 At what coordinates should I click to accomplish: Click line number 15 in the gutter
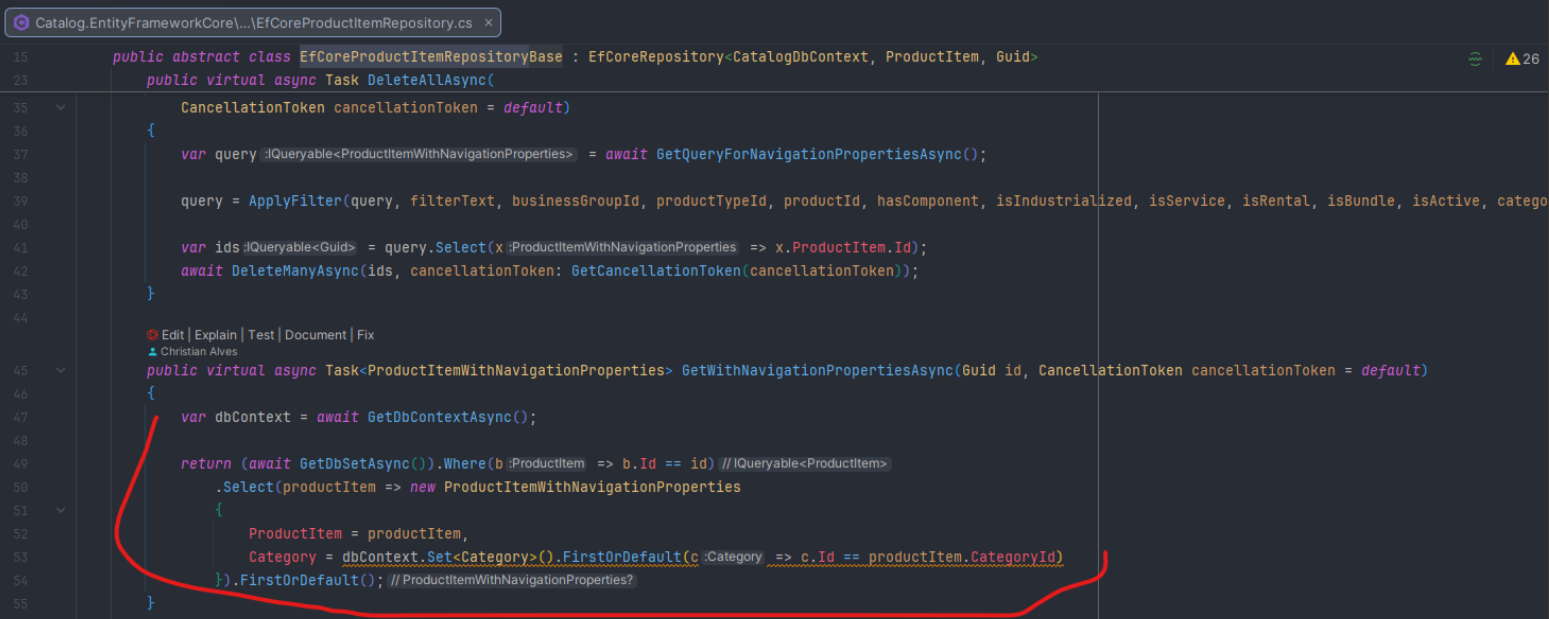click(x=21, y=57)
